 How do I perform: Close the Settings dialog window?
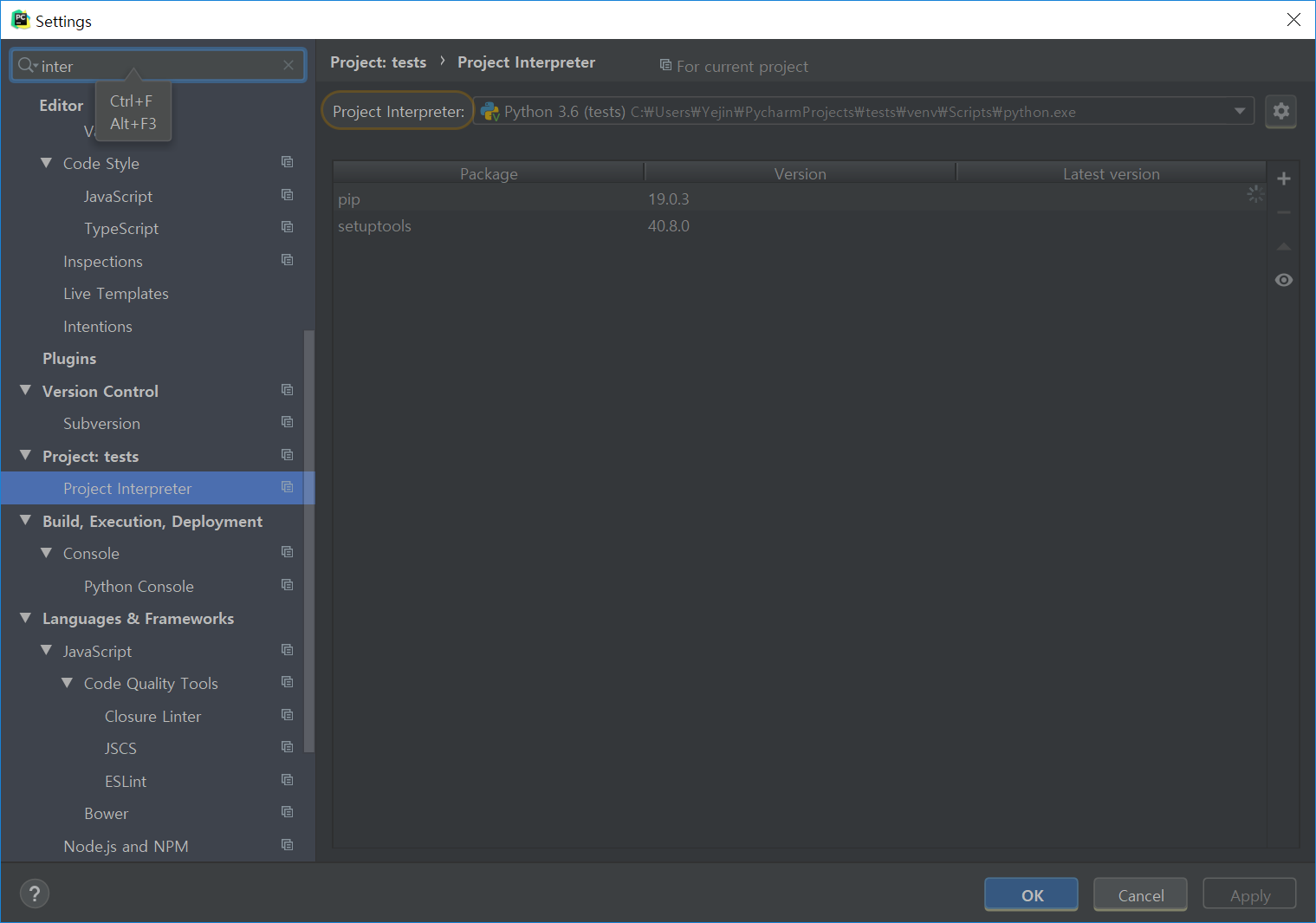pos(1293,19)
